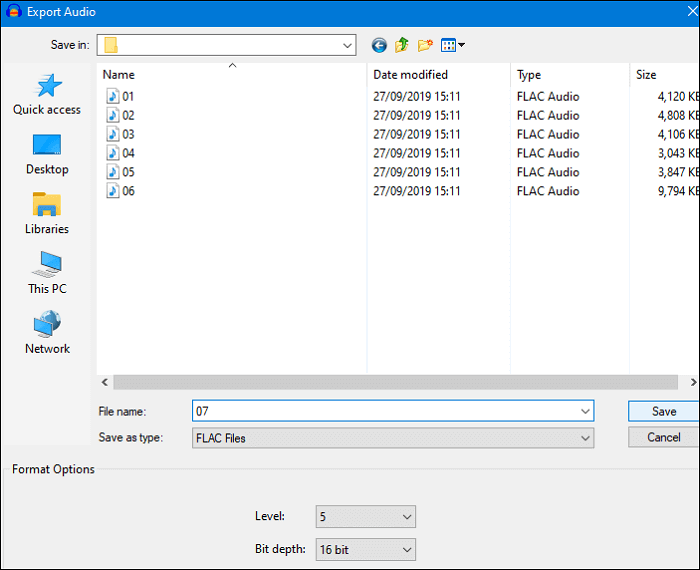The image size is (700, 570).
Task: Click the Back navigation arrow icon
Action: 379,45
